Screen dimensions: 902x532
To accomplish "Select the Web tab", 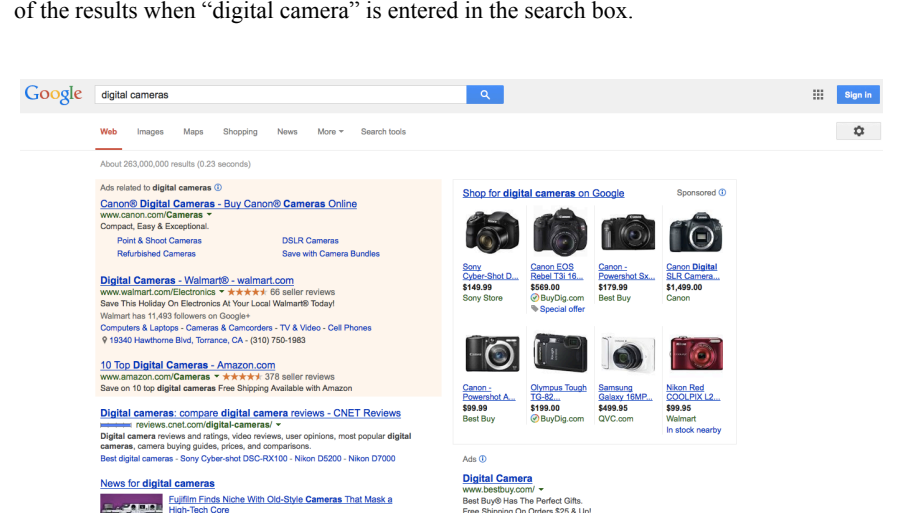I will [108, 132].
